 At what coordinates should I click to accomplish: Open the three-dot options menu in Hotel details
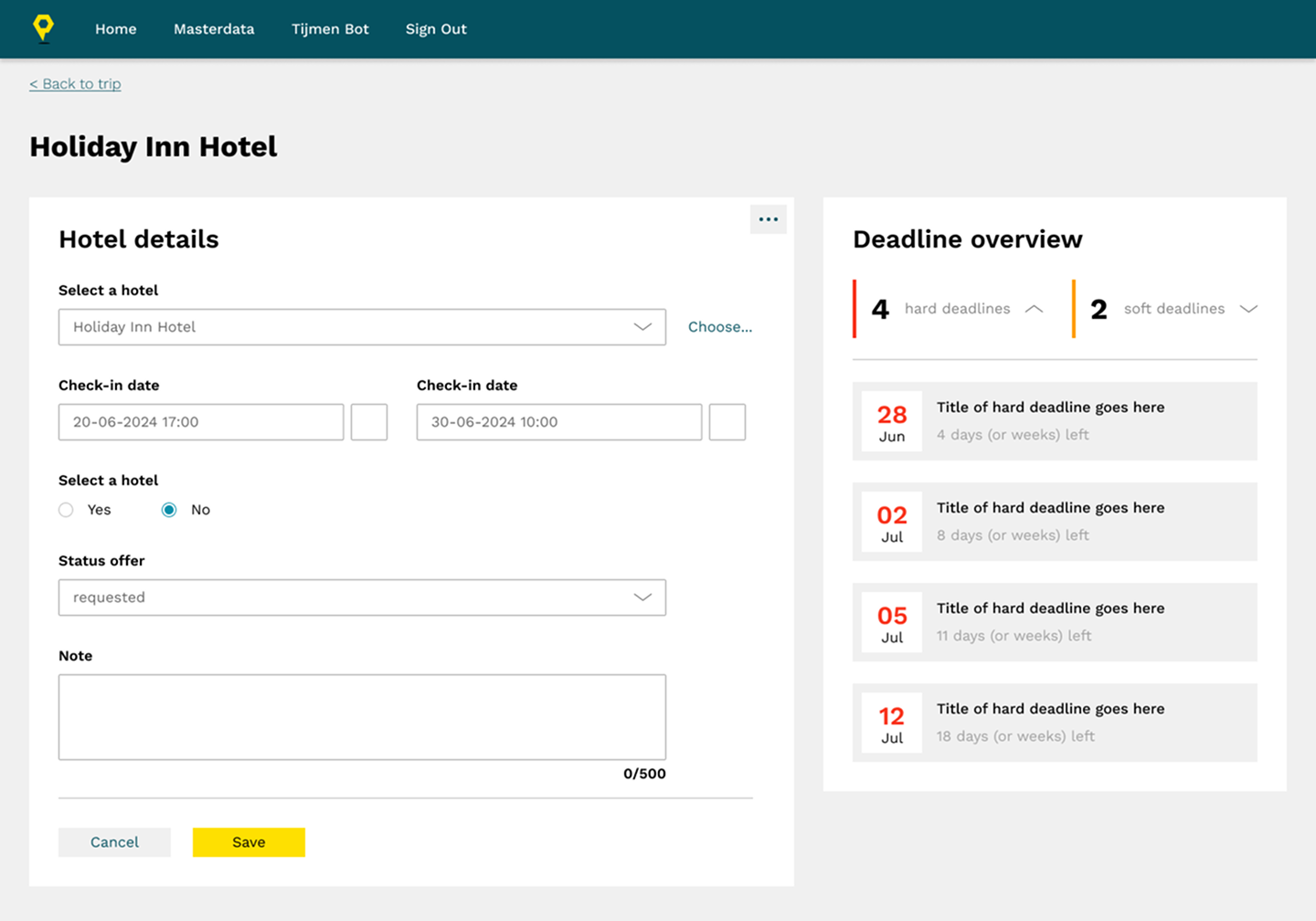tap(768, 219)
